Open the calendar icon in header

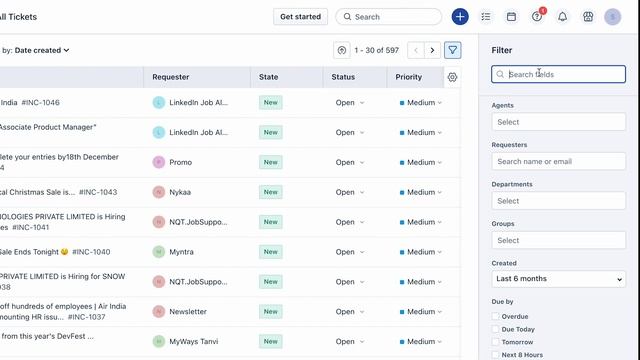pos(511,17)
